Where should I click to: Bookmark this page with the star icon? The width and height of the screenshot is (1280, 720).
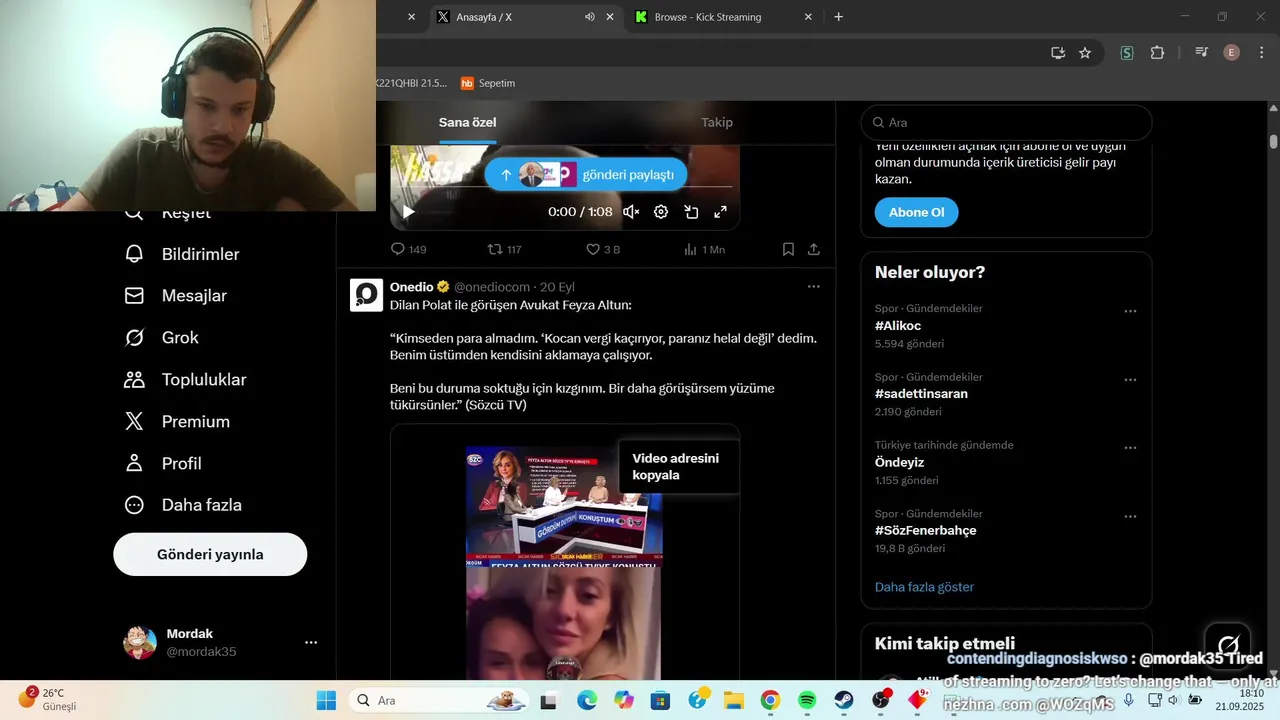coord(1085,53)
